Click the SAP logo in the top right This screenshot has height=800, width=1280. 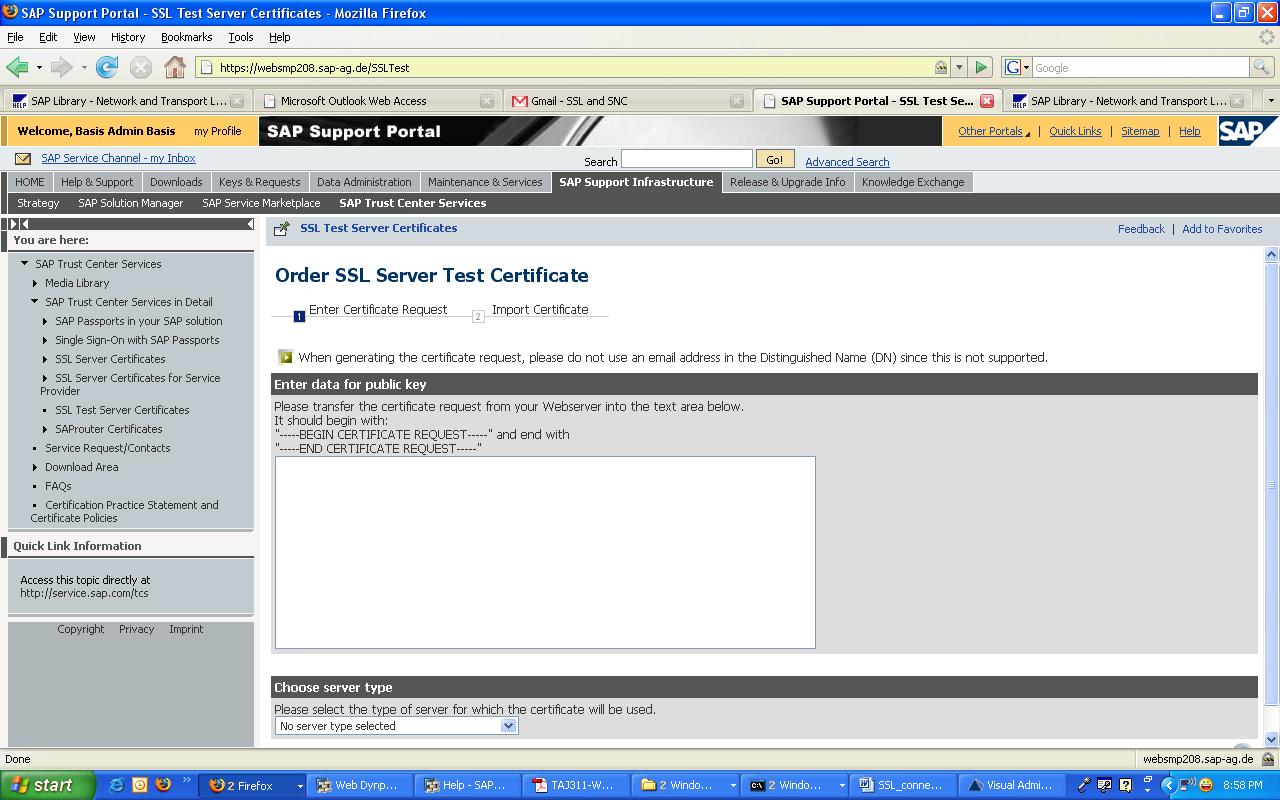click(1247, 130)
